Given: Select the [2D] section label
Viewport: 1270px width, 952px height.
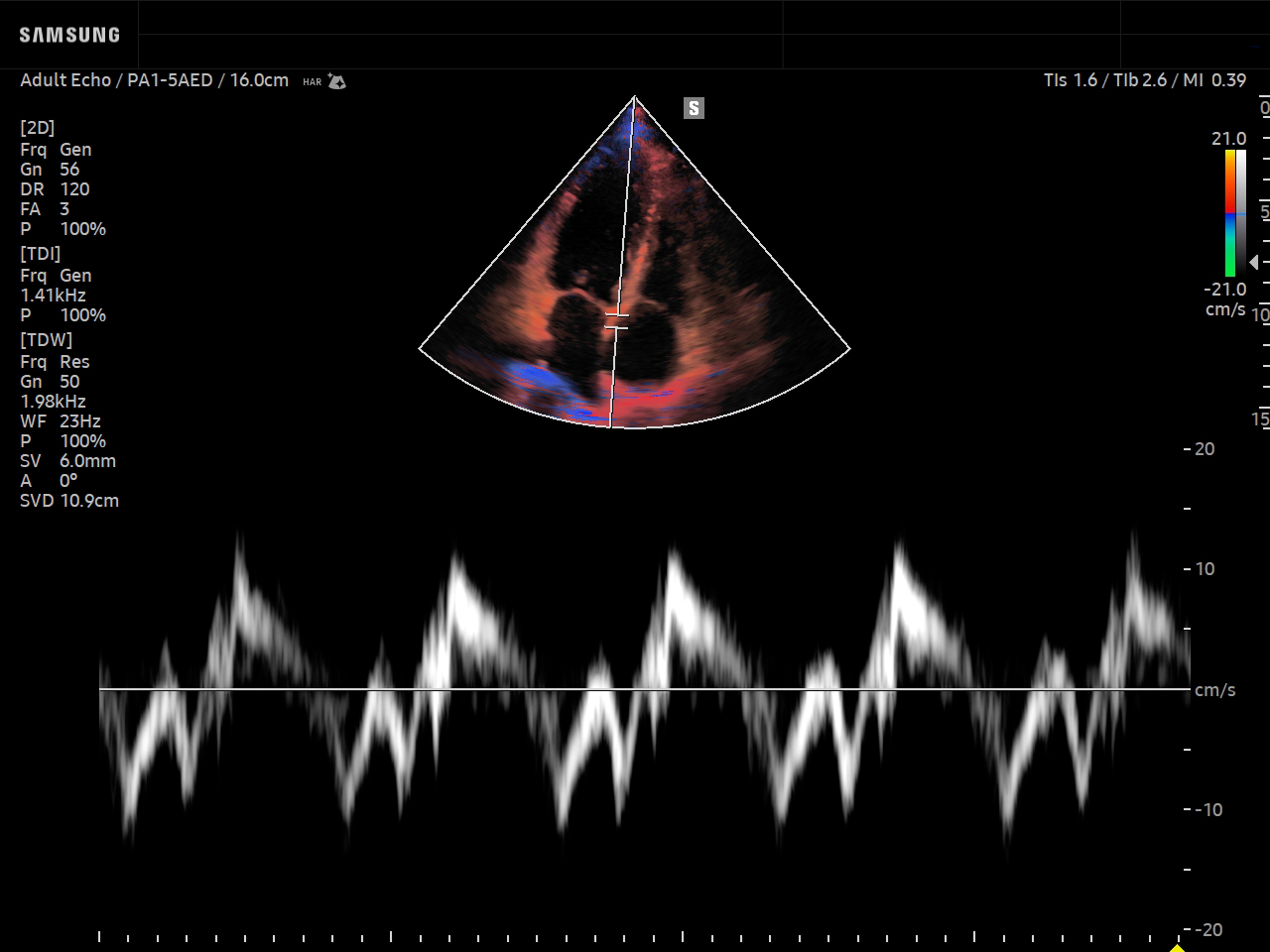Looking at the screenshot, I should tap(38, 128).
